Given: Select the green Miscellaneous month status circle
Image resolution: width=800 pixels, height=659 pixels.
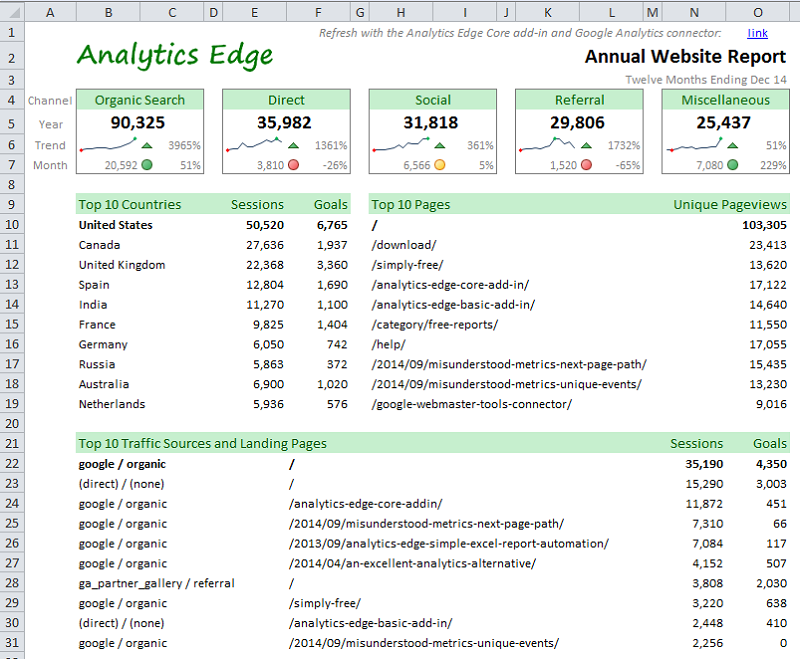Looking at the screenshot, I should 733,165.
